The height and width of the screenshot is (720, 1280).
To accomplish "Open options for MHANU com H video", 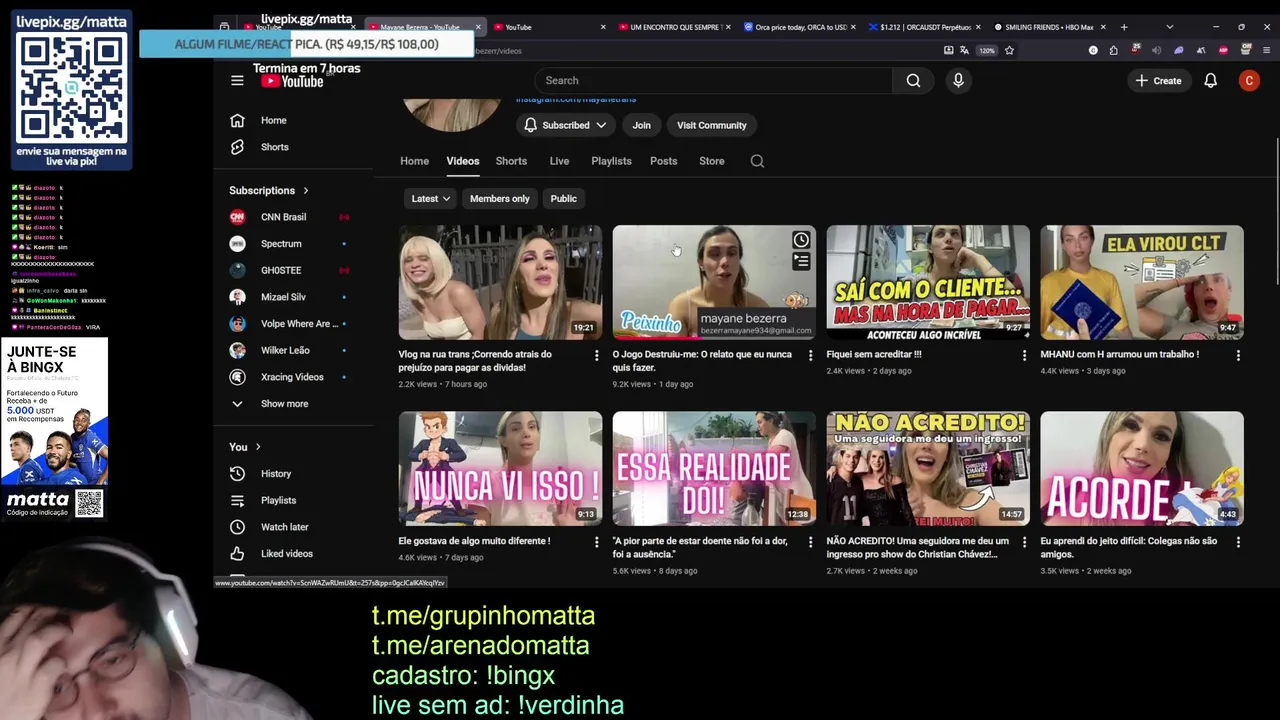I will coord(1238,355).
